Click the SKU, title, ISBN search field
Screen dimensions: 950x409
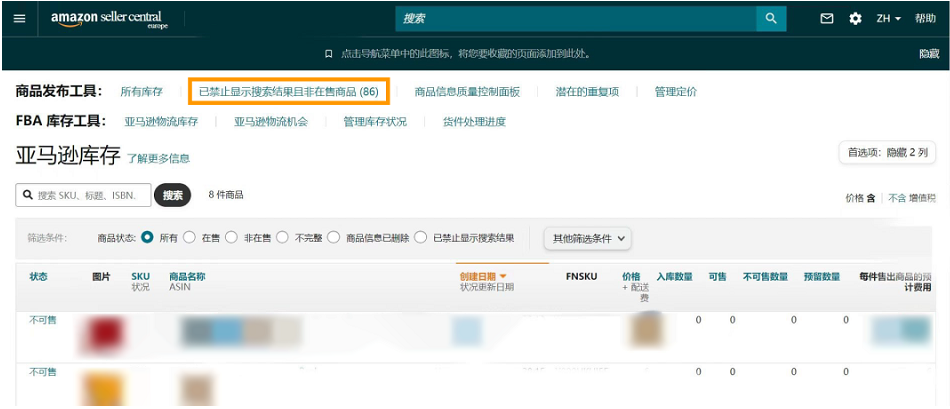click(x=88, y=195)
